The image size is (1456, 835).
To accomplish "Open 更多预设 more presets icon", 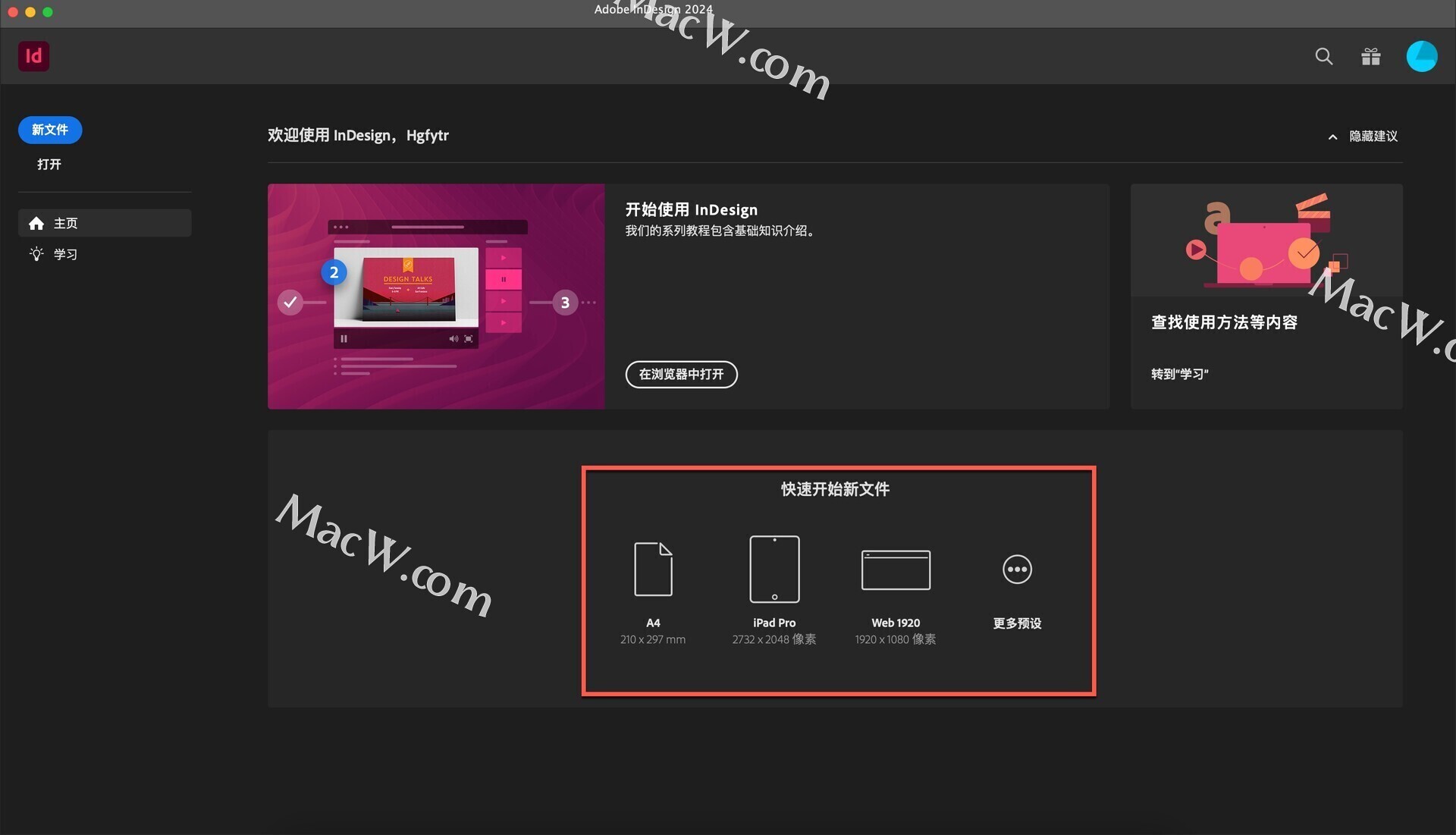I will pos(1017,569).
